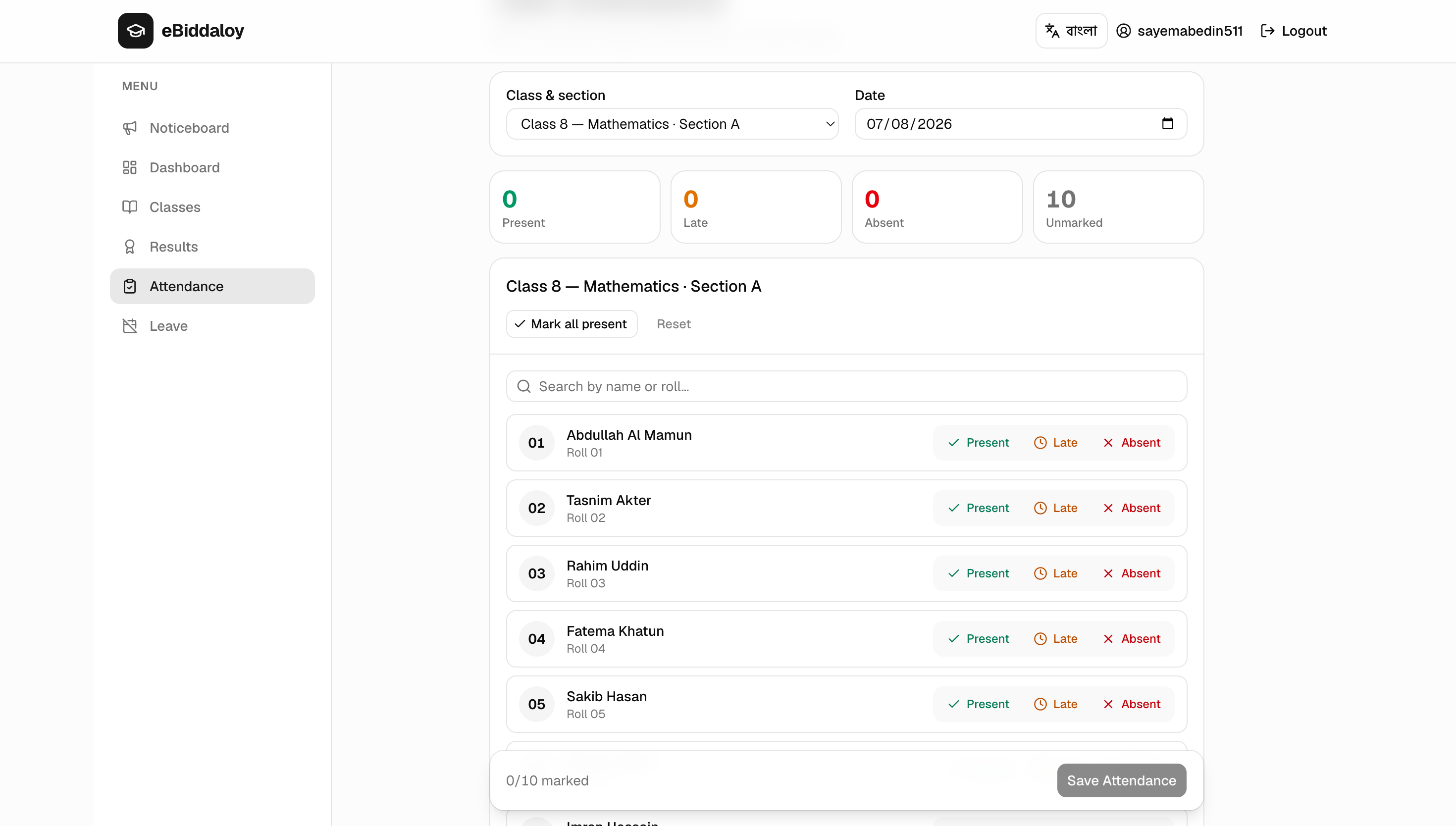The width and height of the screenshot is (1456, 826).
Task: Click the checkmark icon in Mark all present
Action: pos(520,324)
